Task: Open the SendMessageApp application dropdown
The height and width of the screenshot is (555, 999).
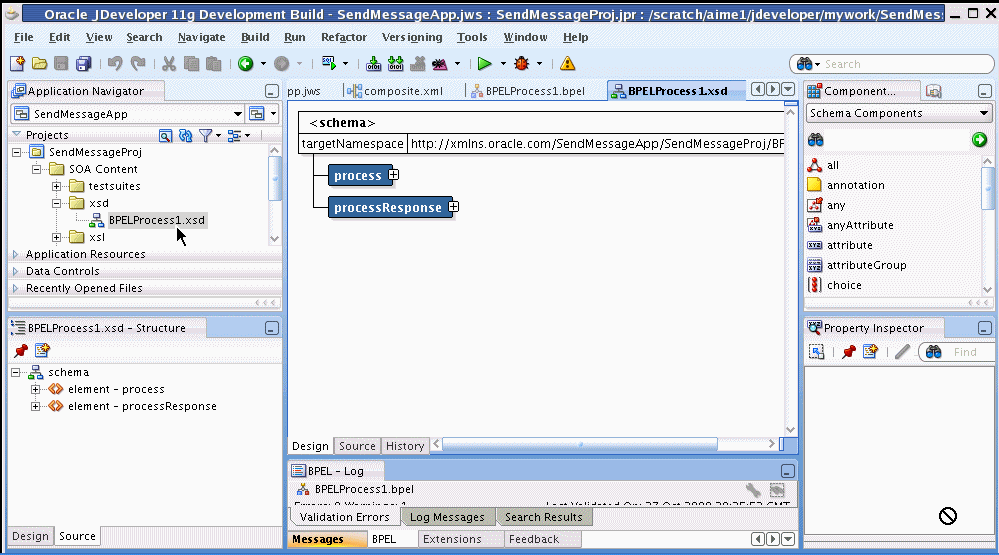Action: tap(237, 114)
